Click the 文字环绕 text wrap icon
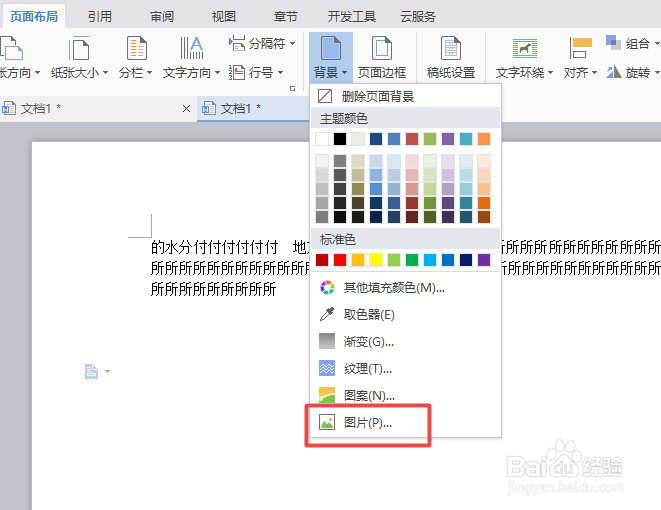The height and width of the screenshot is (510, 661). coord(524,48)
